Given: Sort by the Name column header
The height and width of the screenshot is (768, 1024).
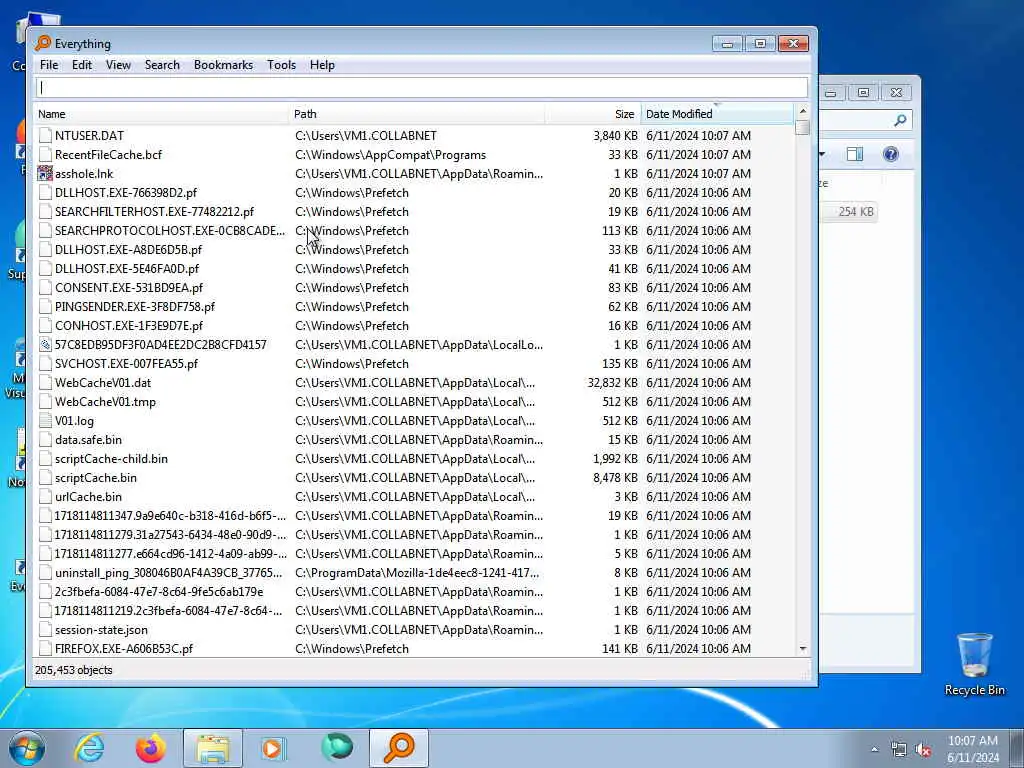Looking at the screenshot, I should [161, 114].
